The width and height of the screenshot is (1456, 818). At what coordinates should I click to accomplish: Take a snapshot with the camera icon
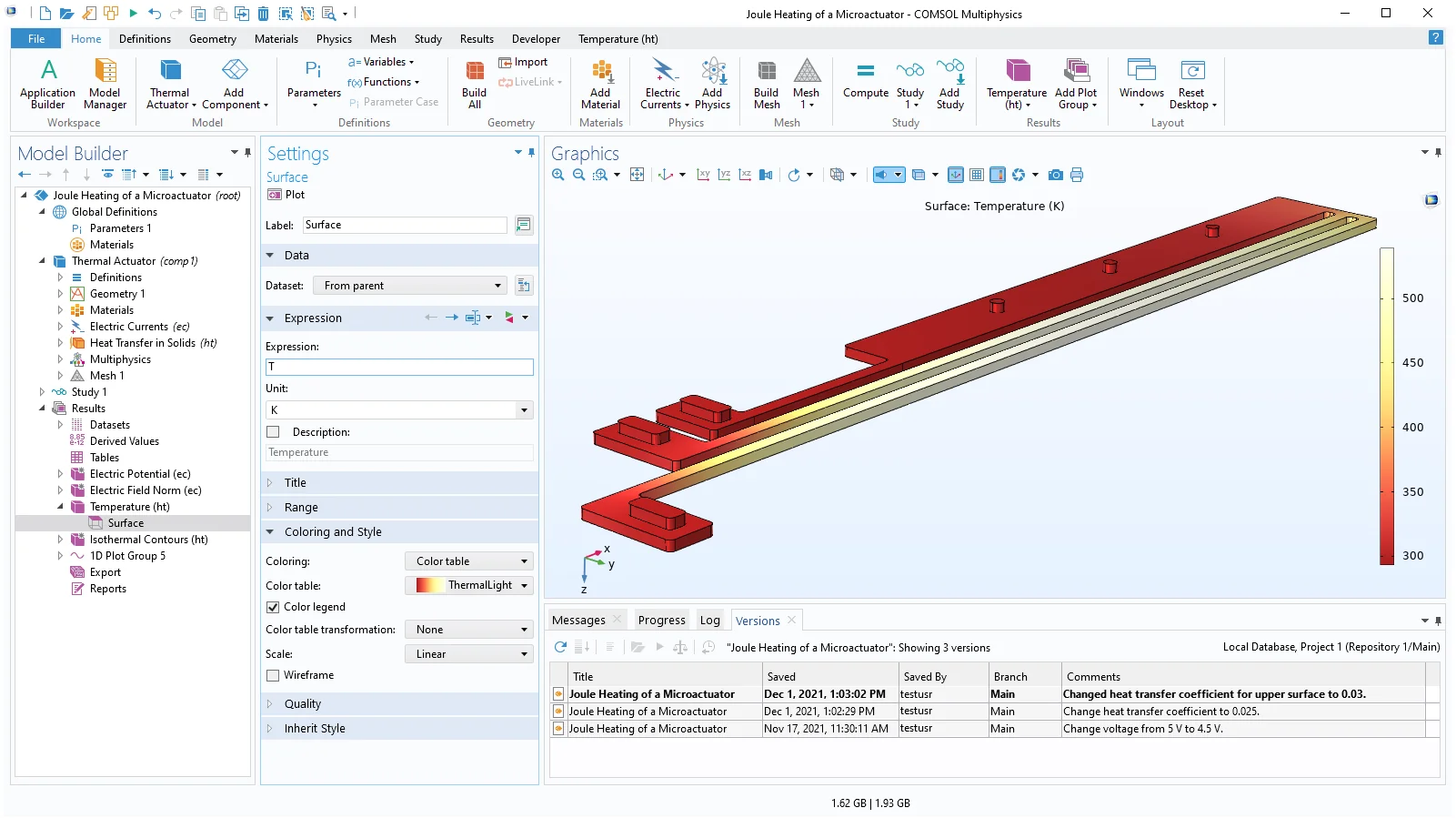coord(1055,175)
